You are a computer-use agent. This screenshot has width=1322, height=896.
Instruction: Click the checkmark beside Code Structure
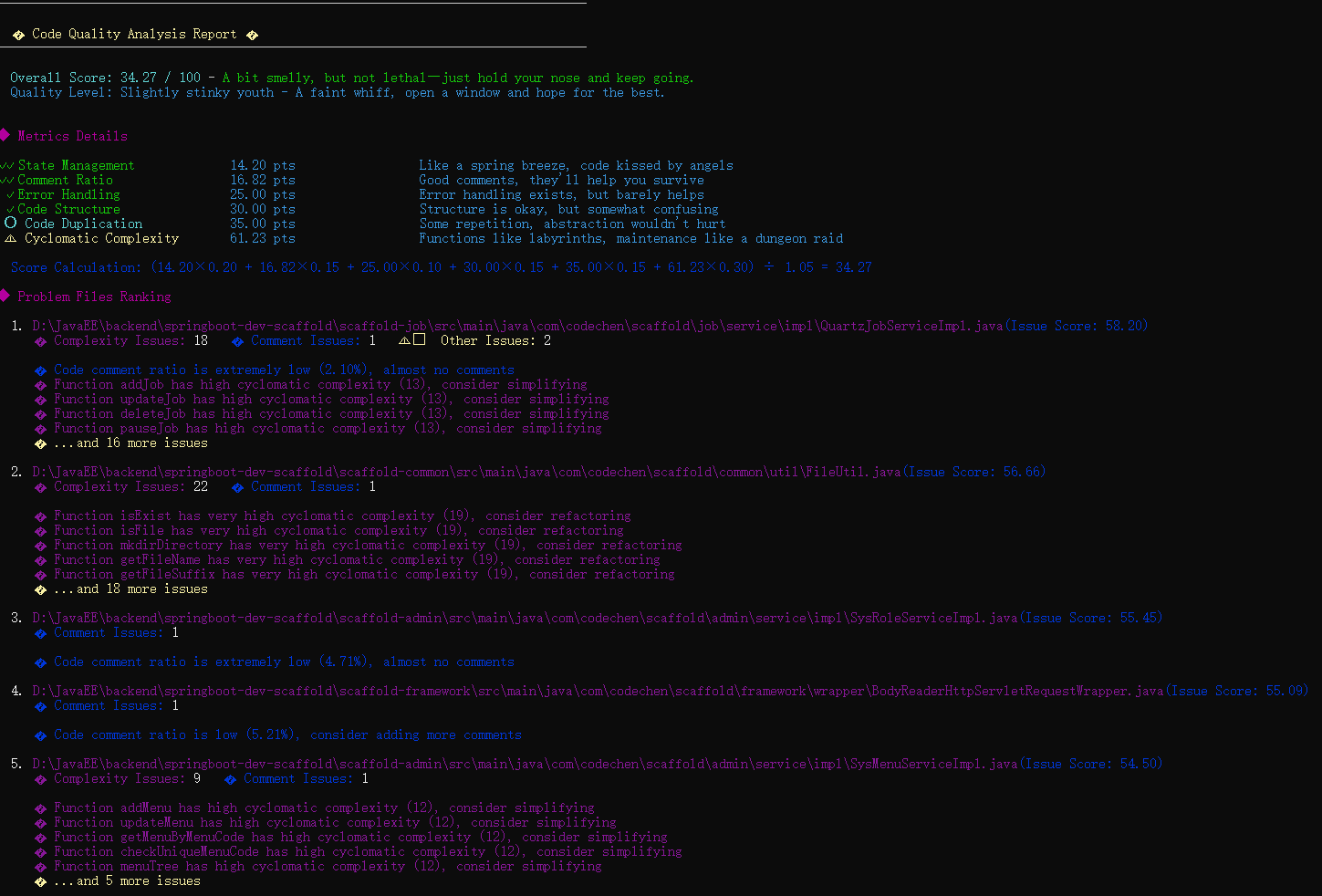click(10, 209)
